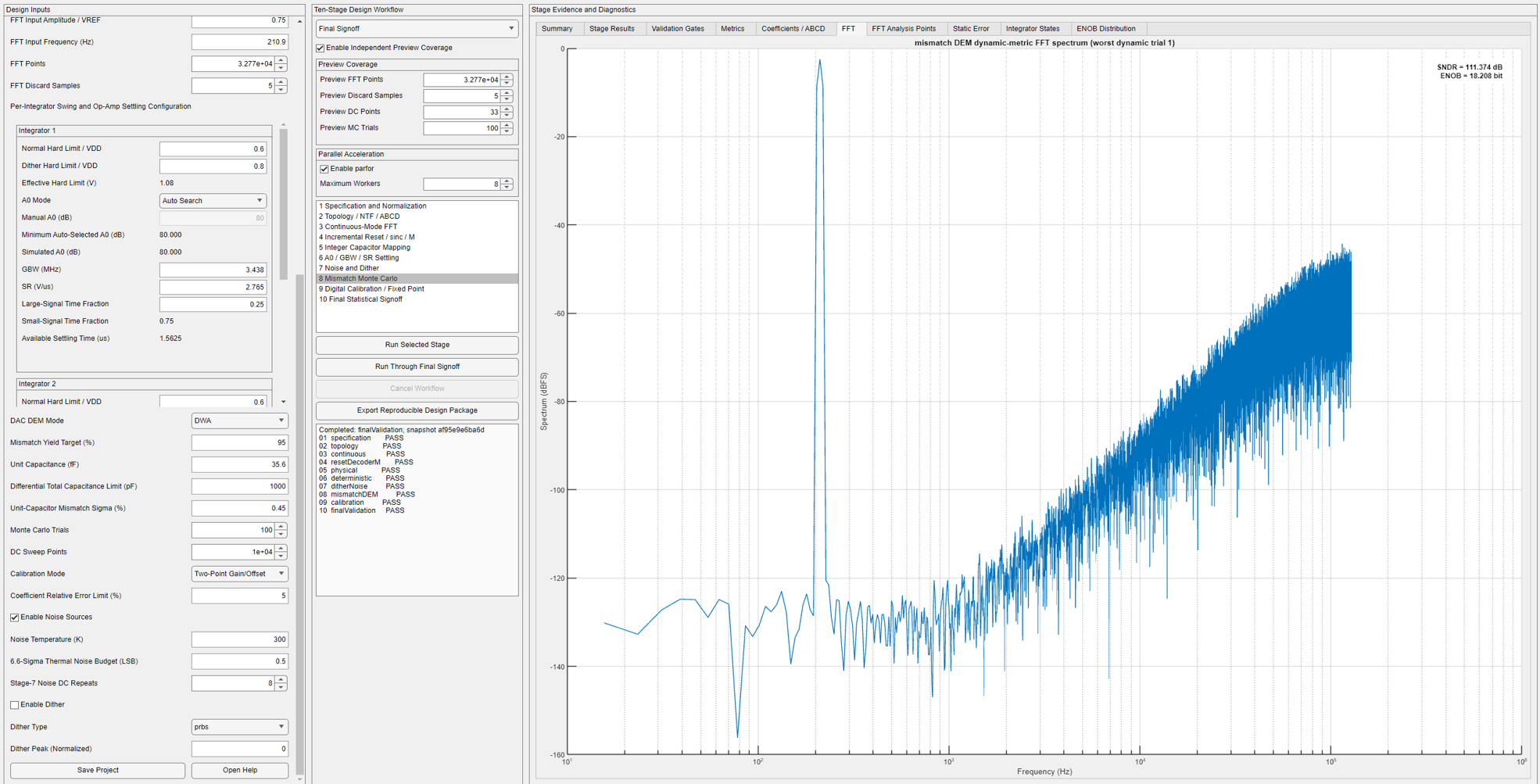Viewport: 1540px width, 784px height.
Task: Click the Noise Temperature (K) field
Action: 239,639
